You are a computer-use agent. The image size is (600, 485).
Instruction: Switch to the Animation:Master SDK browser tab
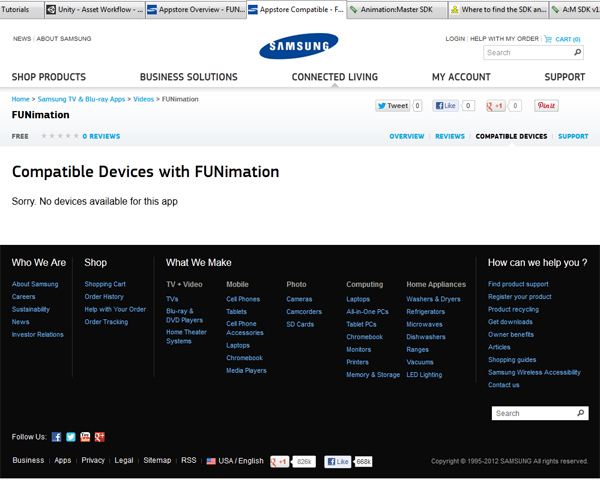[x=395, y=10]
